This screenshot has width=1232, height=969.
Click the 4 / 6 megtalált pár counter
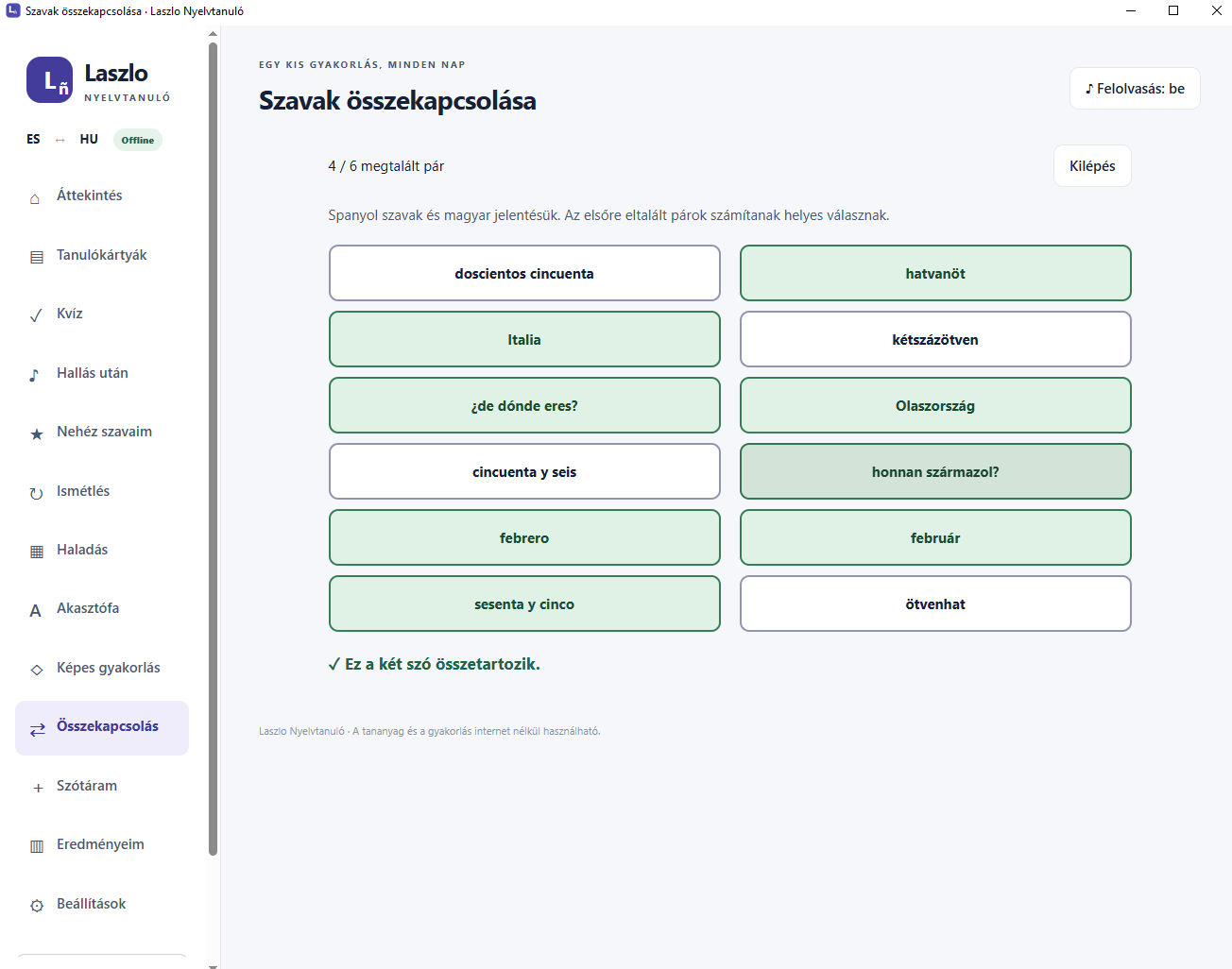[386, 166]
